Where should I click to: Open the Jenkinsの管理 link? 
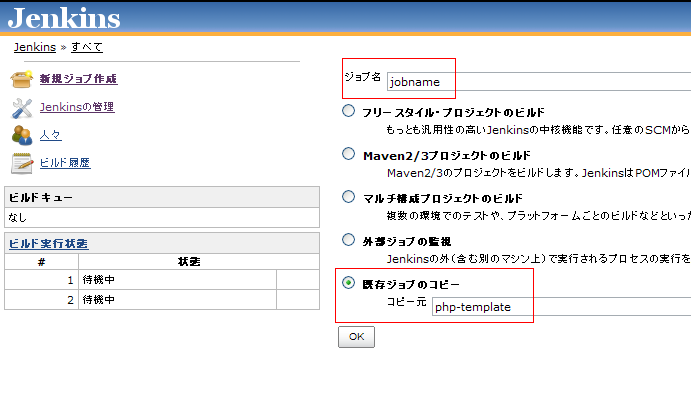[x=77, y=107]
